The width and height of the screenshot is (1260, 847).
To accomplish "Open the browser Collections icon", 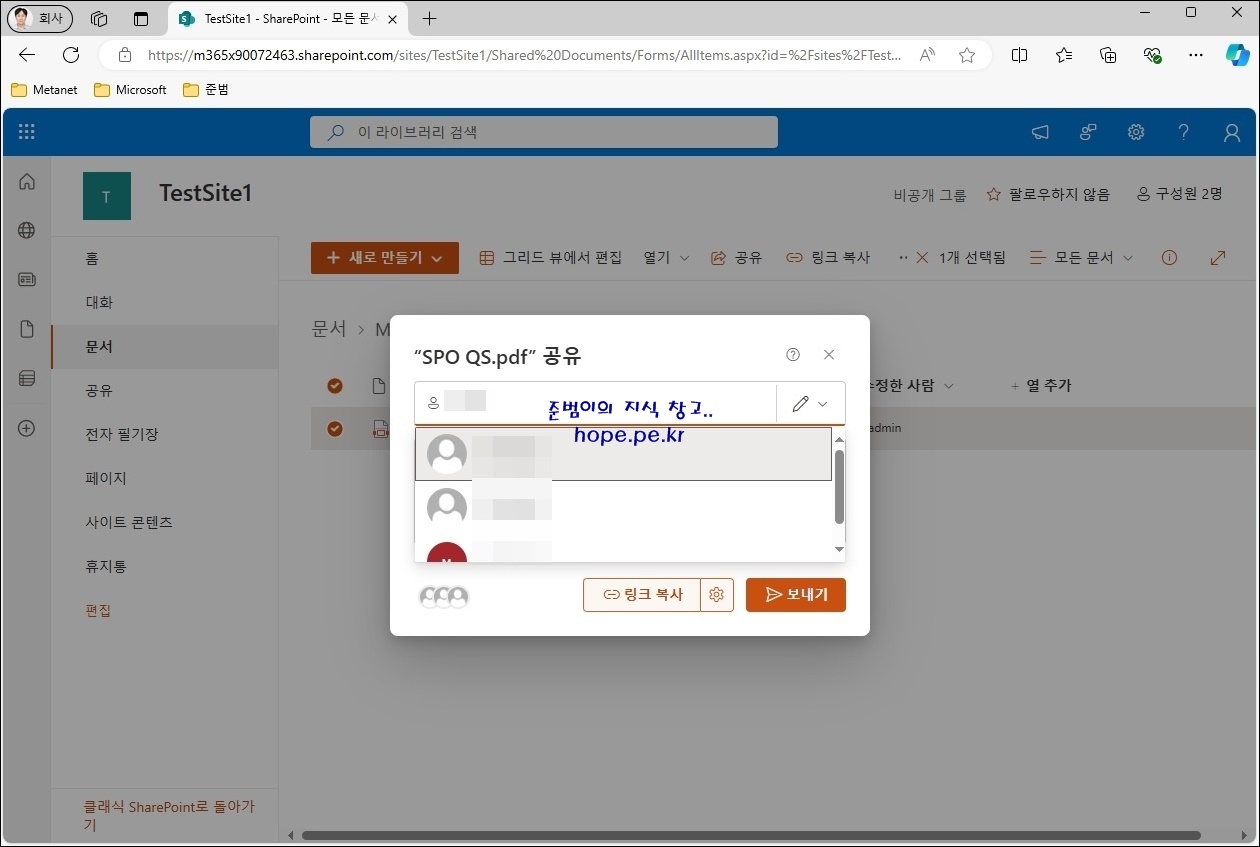I will [x=1108, y=55].
